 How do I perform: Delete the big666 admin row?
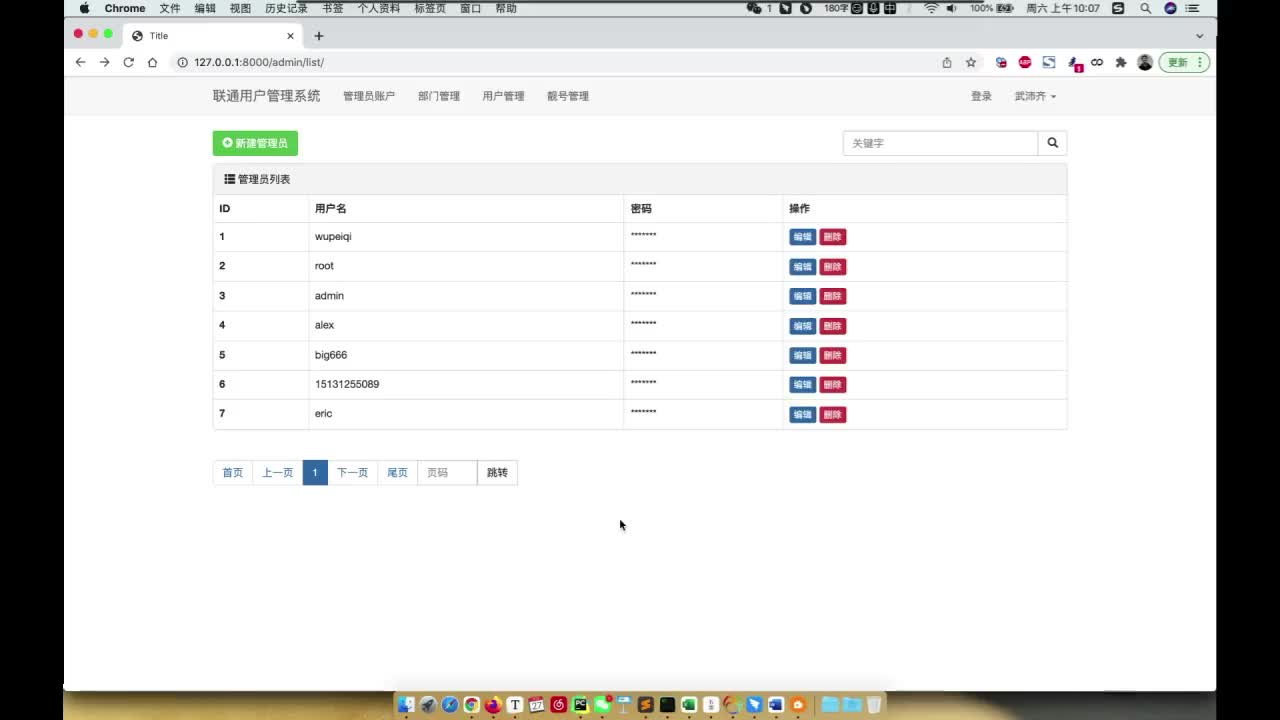[833, 355]
